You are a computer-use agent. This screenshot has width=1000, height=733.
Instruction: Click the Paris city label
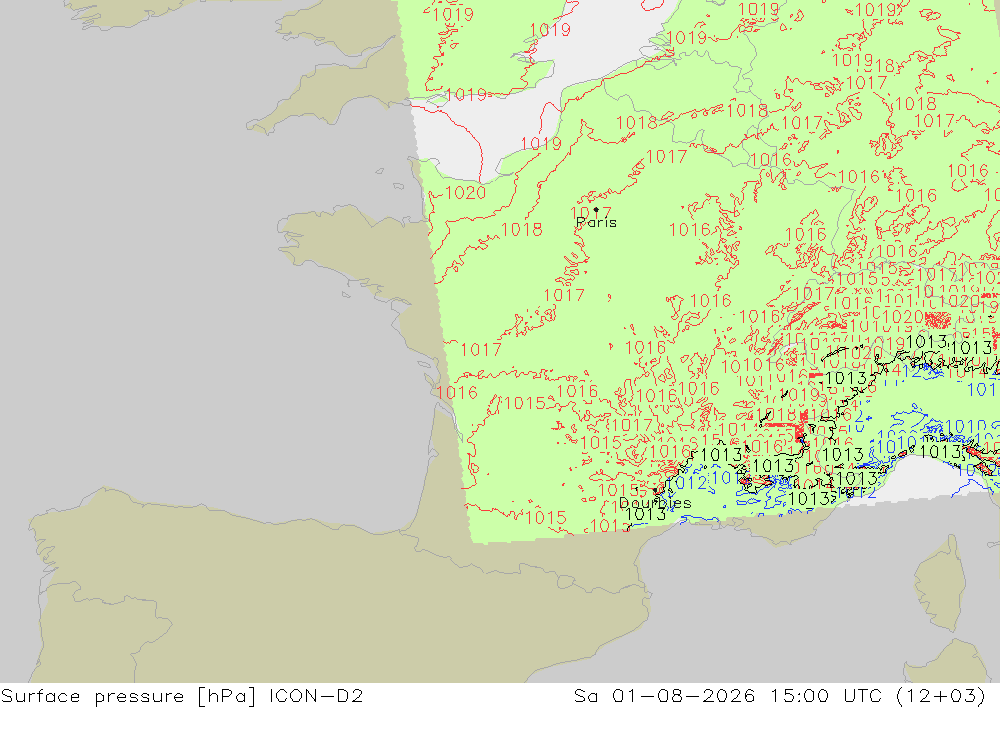click(x=596, y=223)
